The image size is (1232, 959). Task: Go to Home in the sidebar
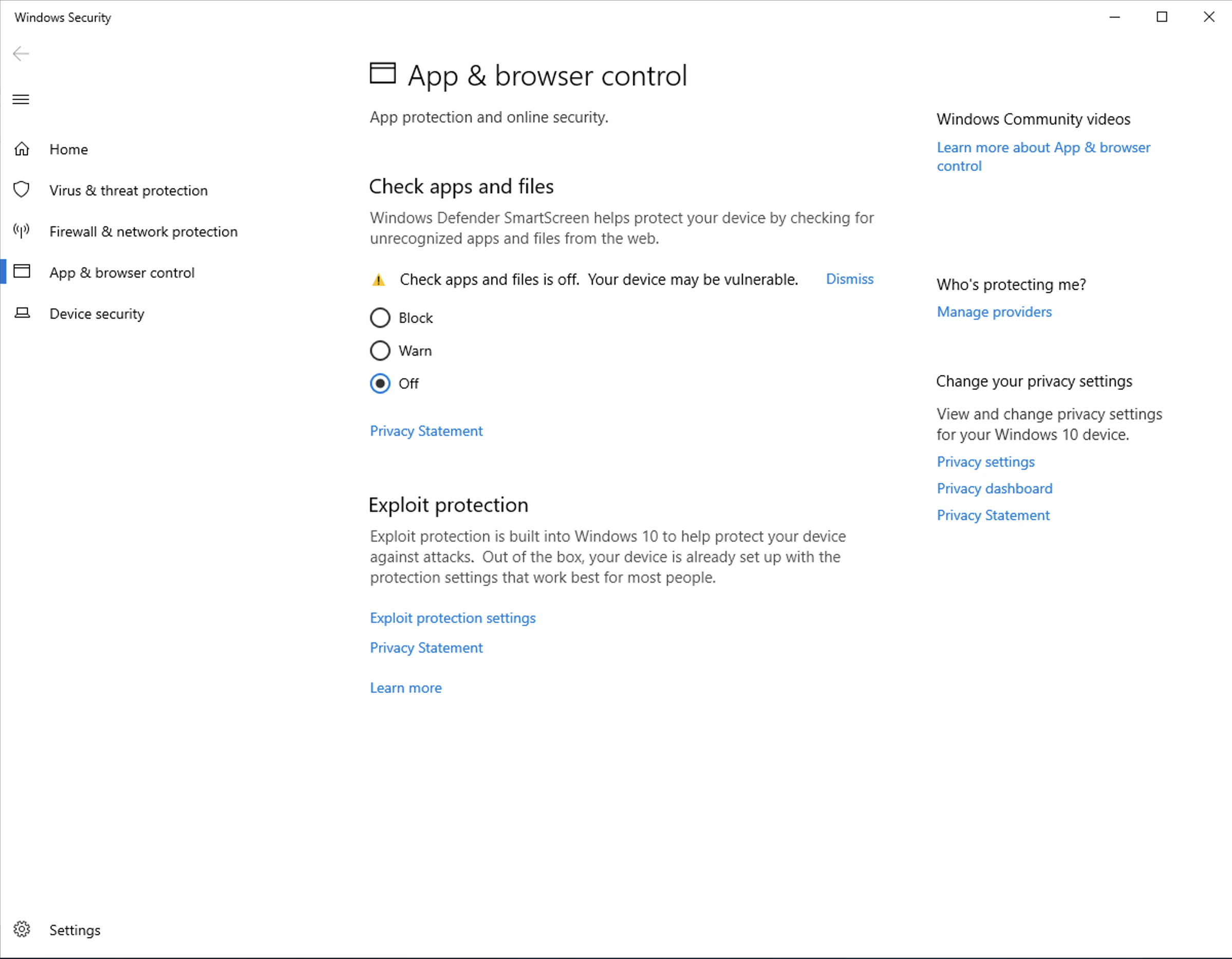(69, 149)
